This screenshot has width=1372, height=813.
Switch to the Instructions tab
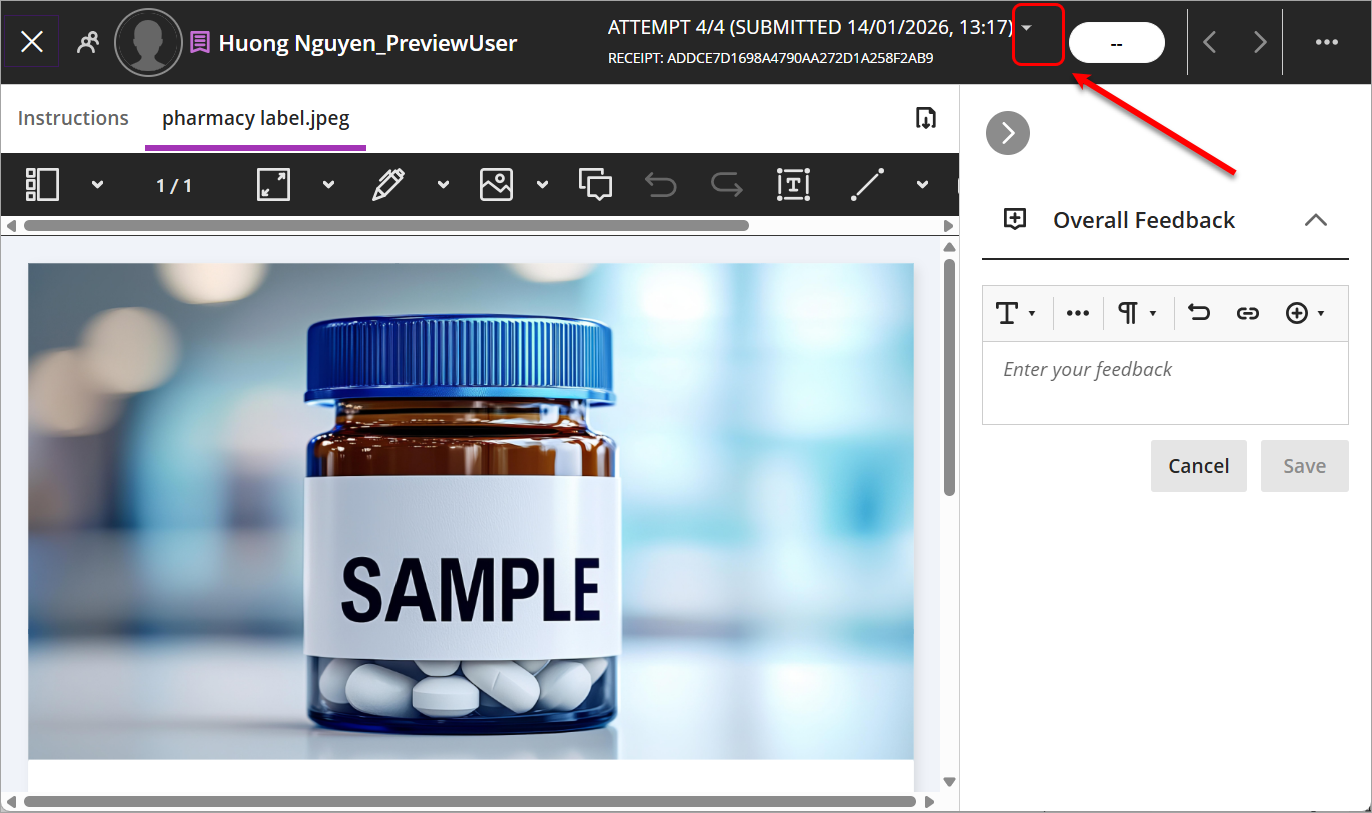(x=73, y=118)
